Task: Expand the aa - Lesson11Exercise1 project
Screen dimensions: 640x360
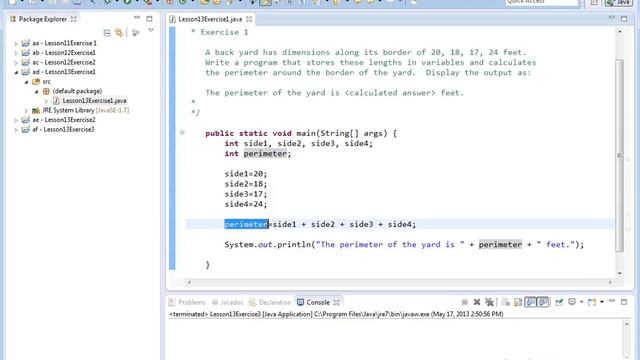Action: [x=16, y=43]
